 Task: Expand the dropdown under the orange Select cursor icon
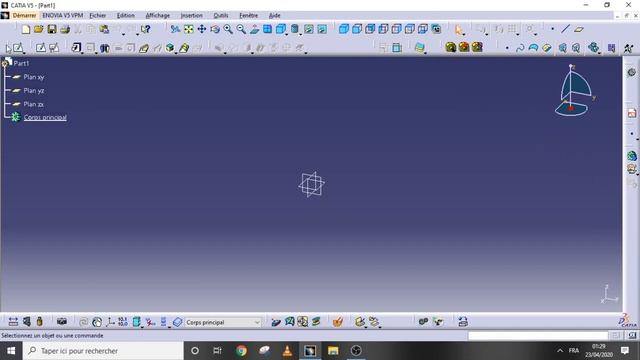464,34
